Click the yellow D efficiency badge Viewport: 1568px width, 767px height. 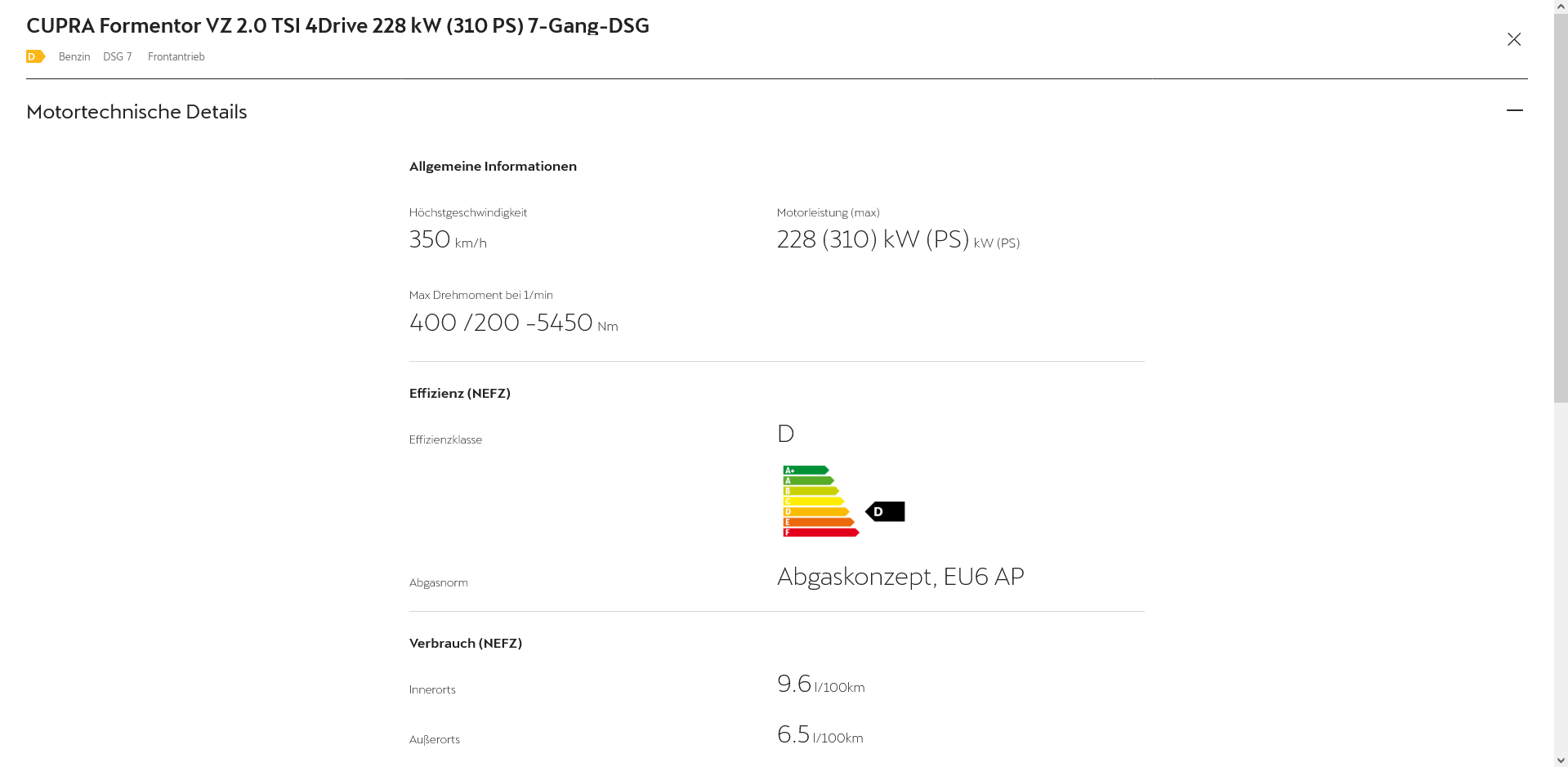point(35,56)
